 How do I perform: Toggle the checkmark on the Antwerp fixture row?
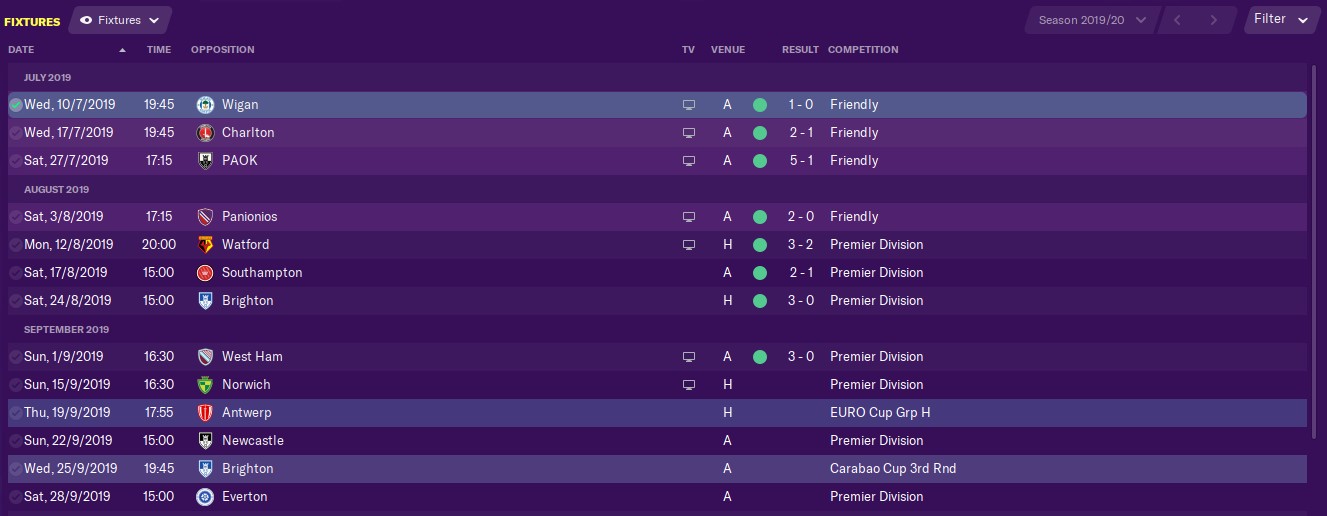point(15,413)
